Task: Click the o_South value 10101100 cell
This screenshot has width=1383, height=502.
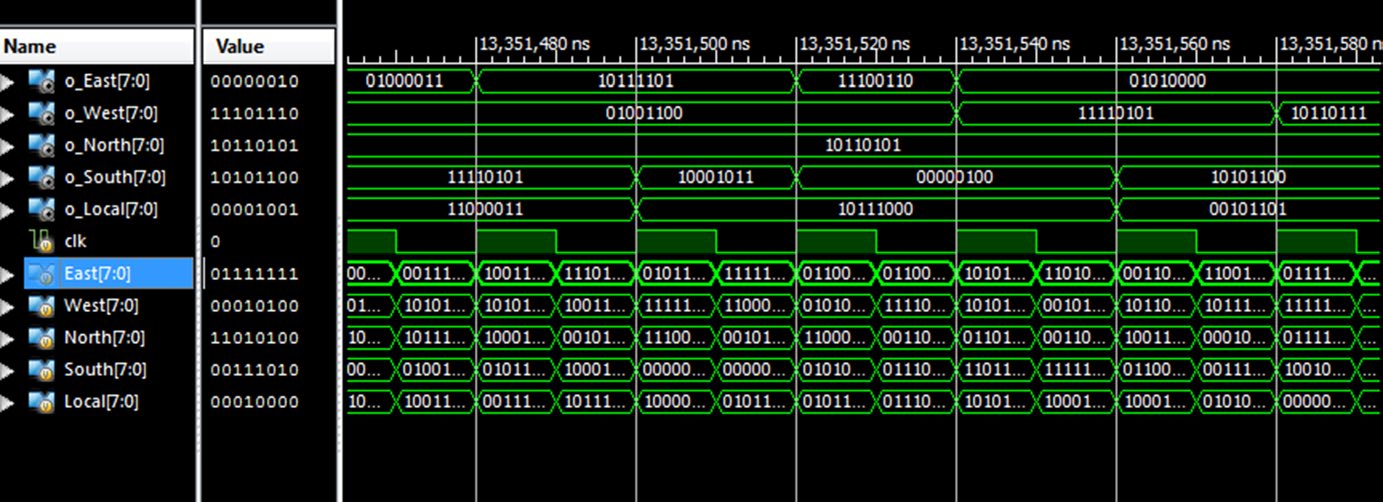Action: [255, 177]
